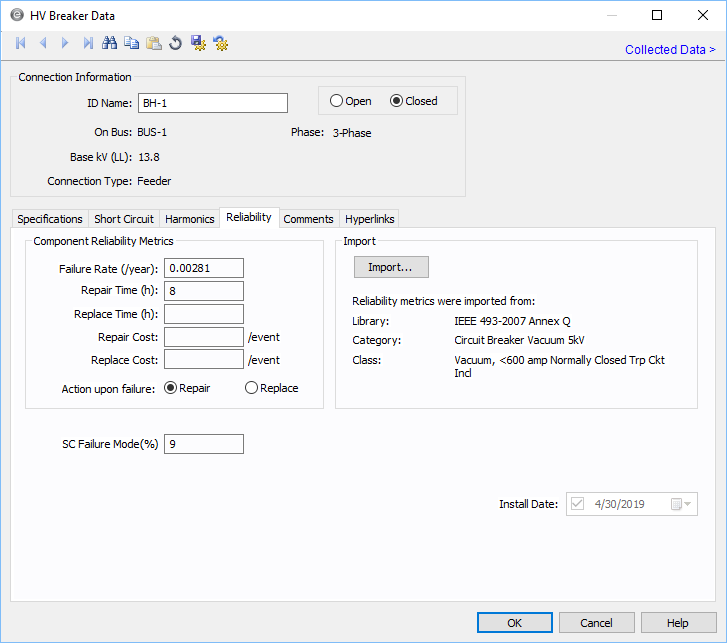Click the Import... button
This screenshot has width=727, height=643.
click(x=391, y=267)
